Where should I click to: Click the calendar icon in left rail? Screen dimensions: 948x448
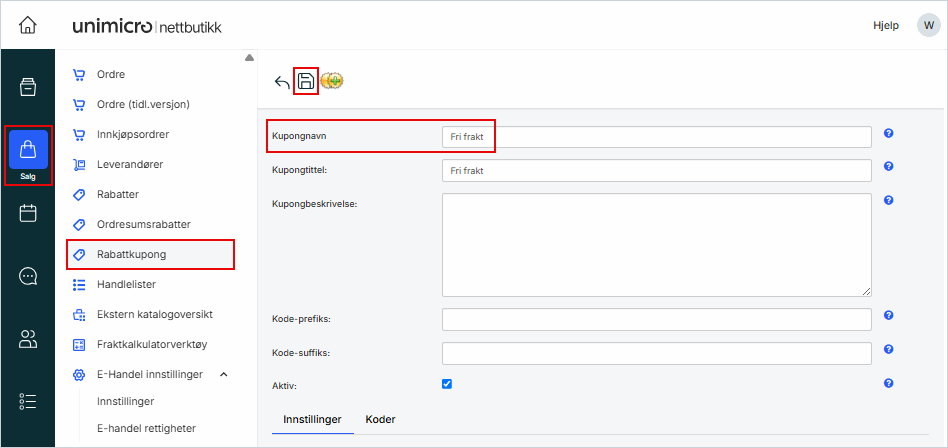[28, 213]
